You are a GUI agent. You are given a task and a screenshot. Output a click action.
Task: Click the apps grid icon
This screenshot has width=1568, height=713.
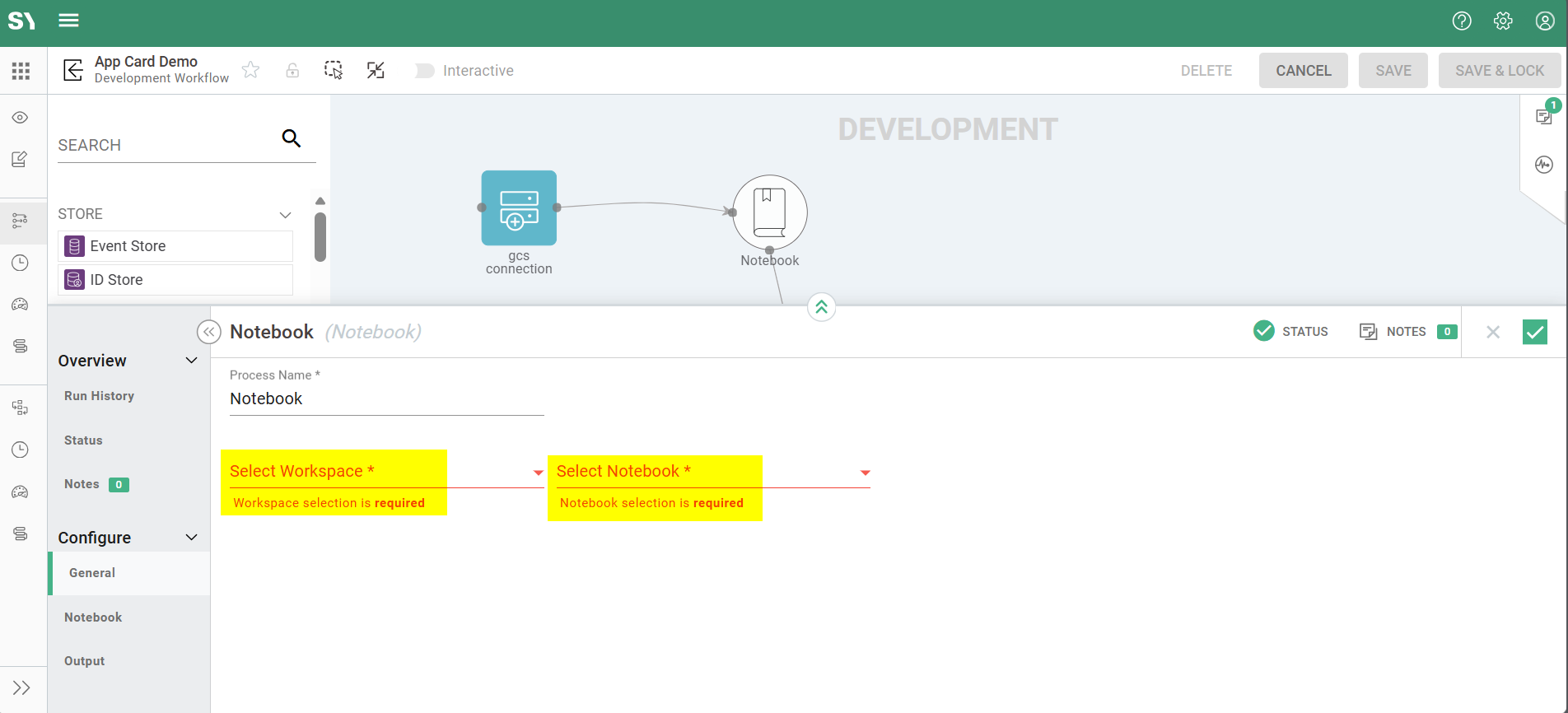pos(21,71)
